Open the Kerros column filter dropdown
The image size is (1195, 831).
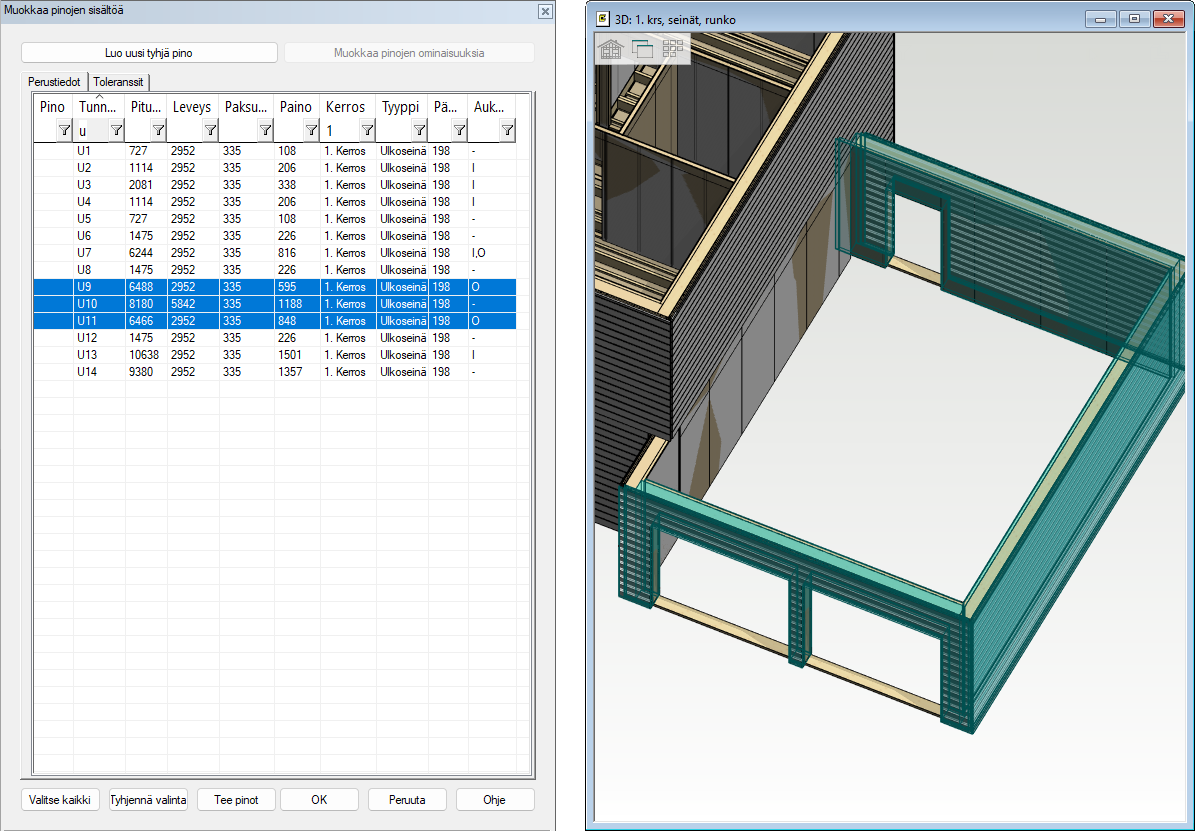coord(367,130)
